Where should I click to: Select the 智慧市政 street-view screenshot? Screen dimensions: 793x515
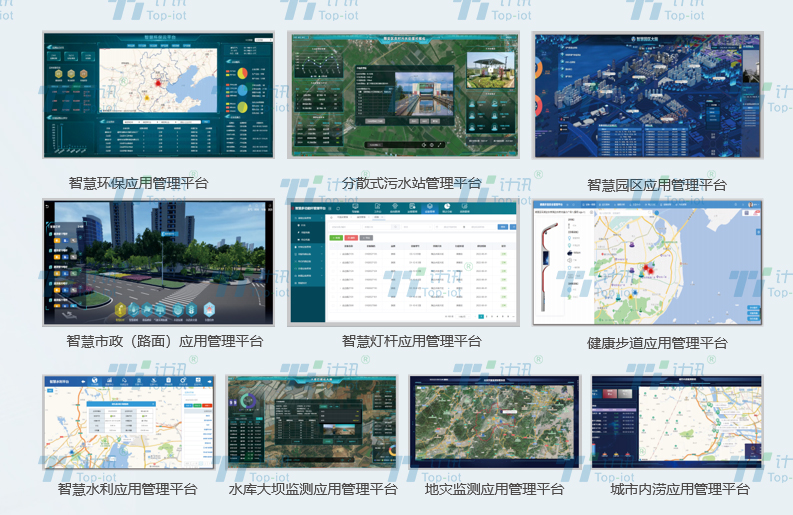pos(158,262)
